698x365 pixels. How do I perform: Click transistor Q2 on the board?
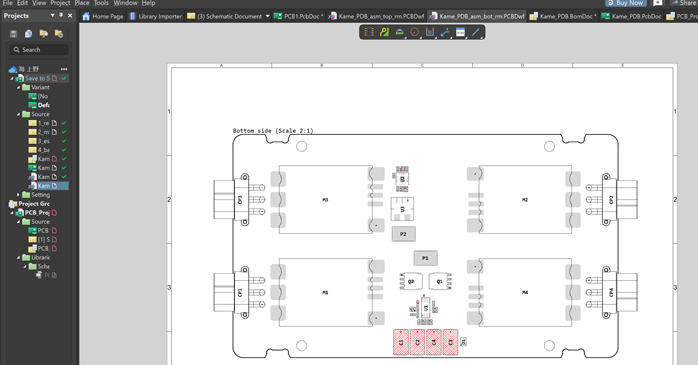(x=411, y=281)
